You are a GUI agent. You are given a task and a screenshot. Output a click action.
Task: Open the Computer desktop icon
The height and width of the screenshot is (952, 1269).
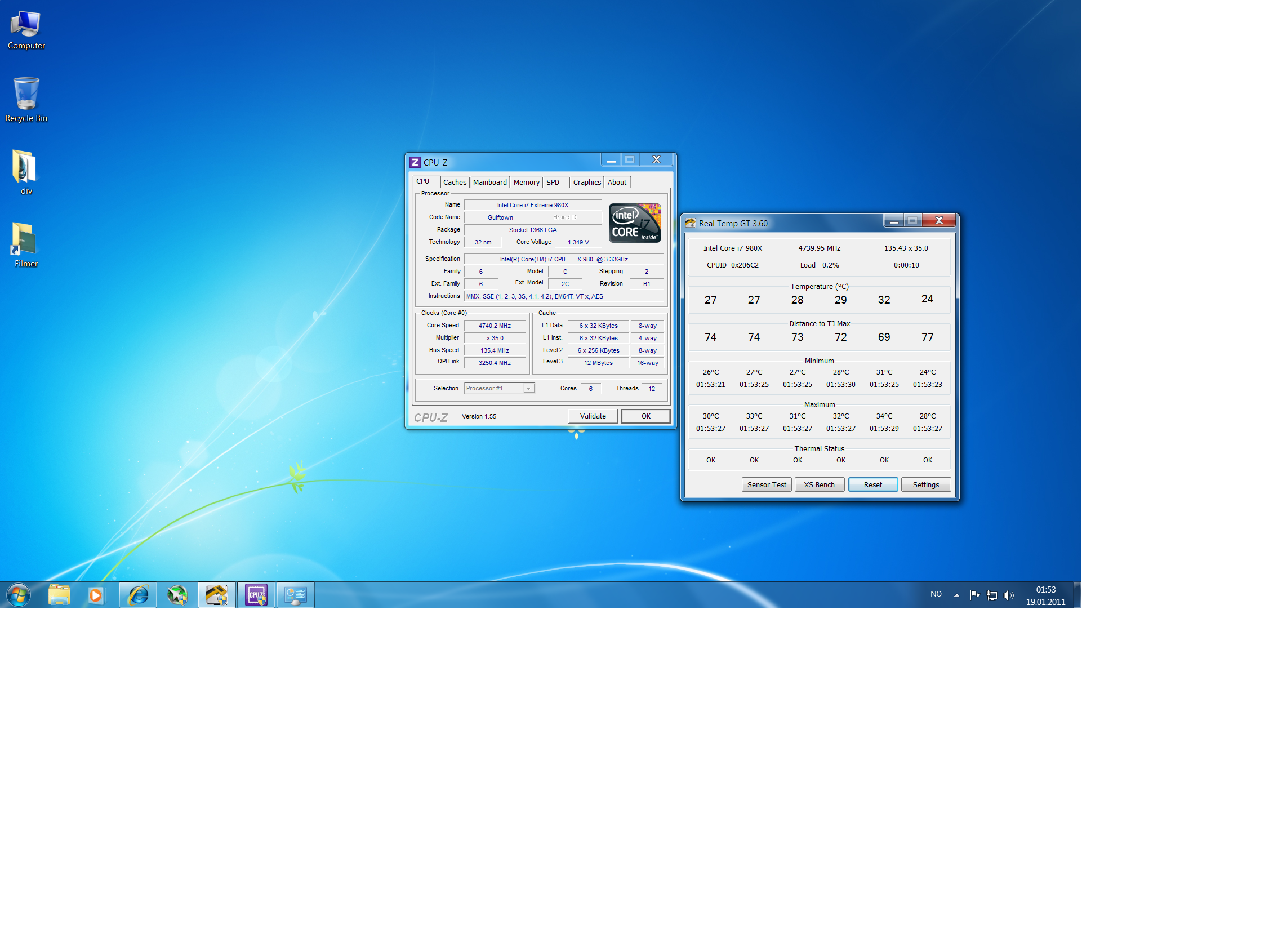point(26,30)
